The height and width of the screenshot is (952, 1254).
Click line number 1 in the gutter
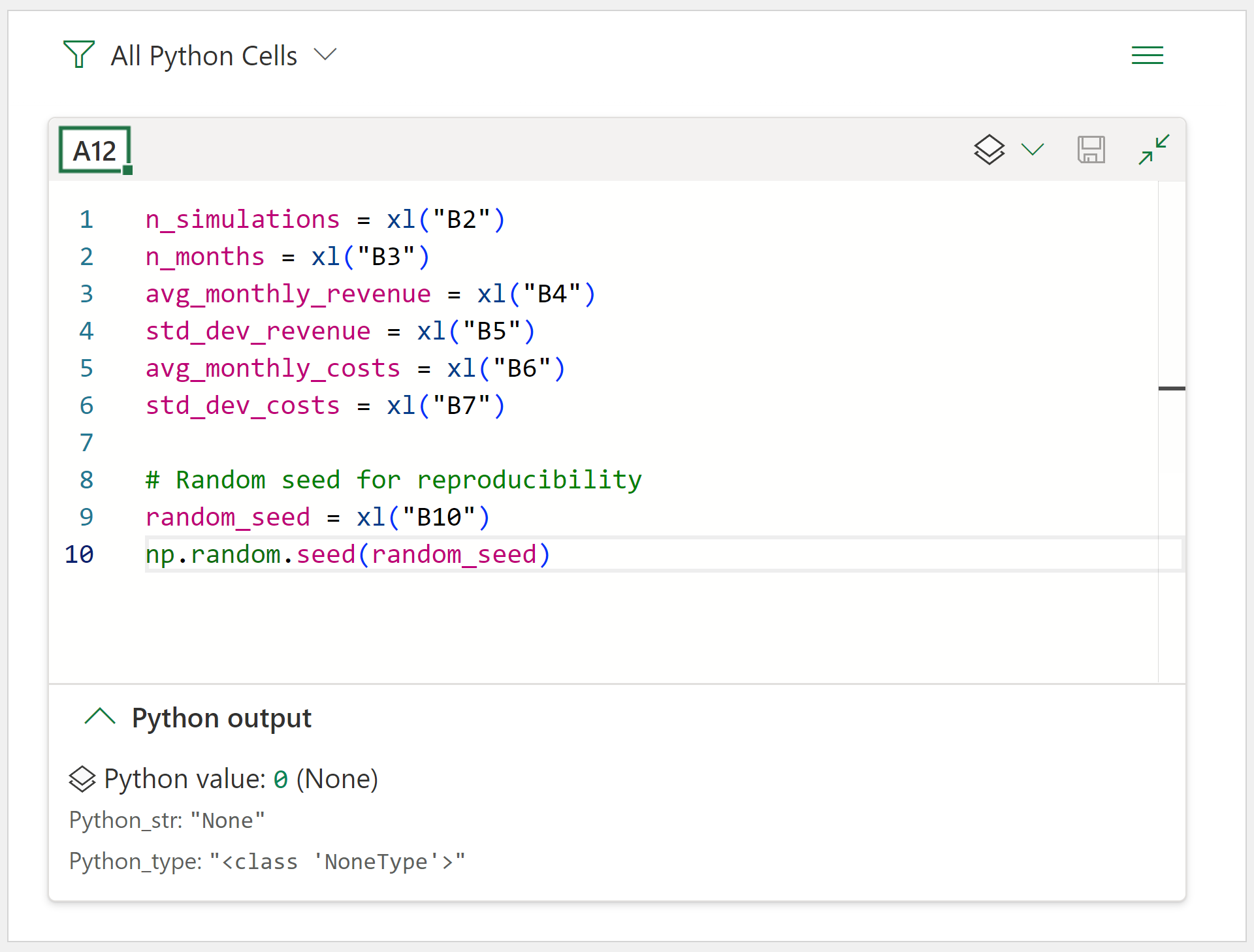(86, 219)
